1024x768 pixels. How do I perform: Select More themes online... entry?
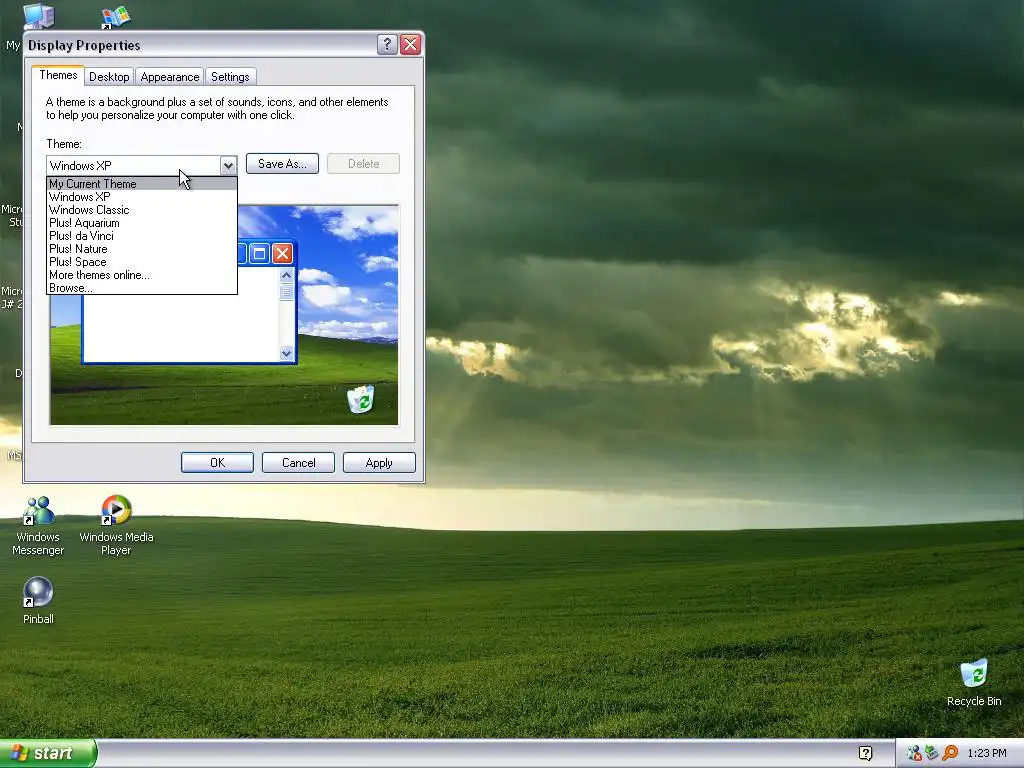point(142,275)
